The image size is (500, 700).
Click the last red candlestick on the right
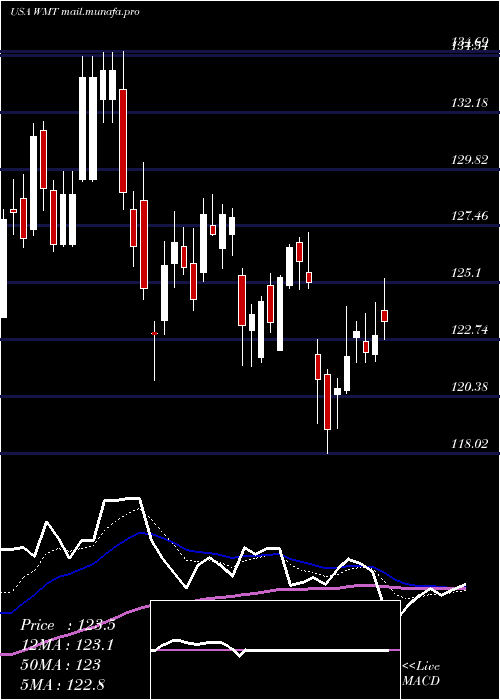pos(384,316)
